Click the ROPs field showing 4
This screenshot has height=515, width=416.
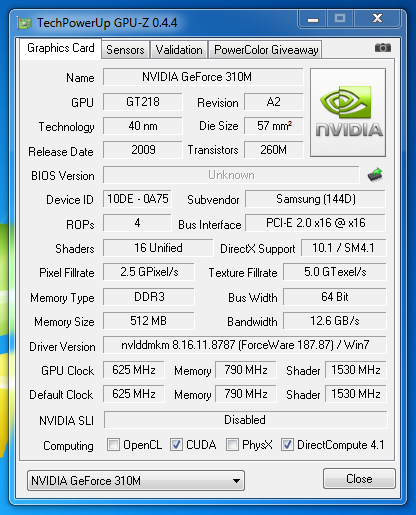coord(137,223)
